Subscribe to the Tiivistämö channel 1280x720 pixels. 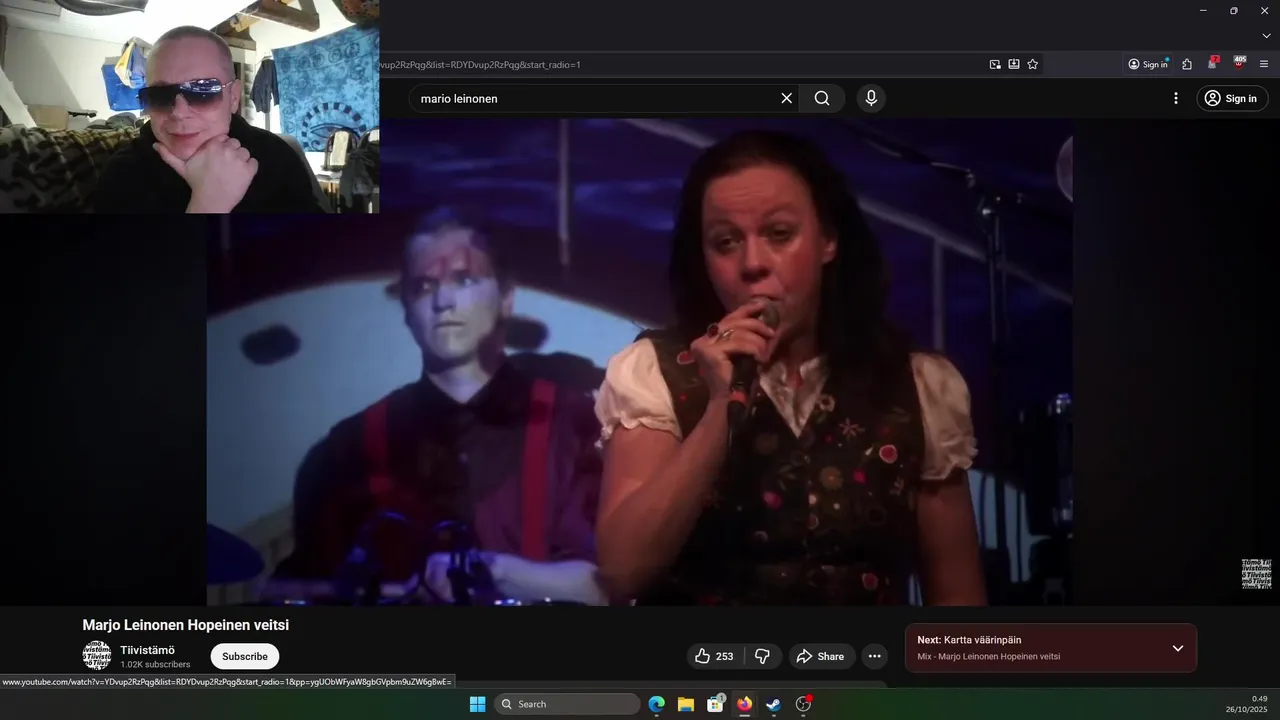point(245,656)
